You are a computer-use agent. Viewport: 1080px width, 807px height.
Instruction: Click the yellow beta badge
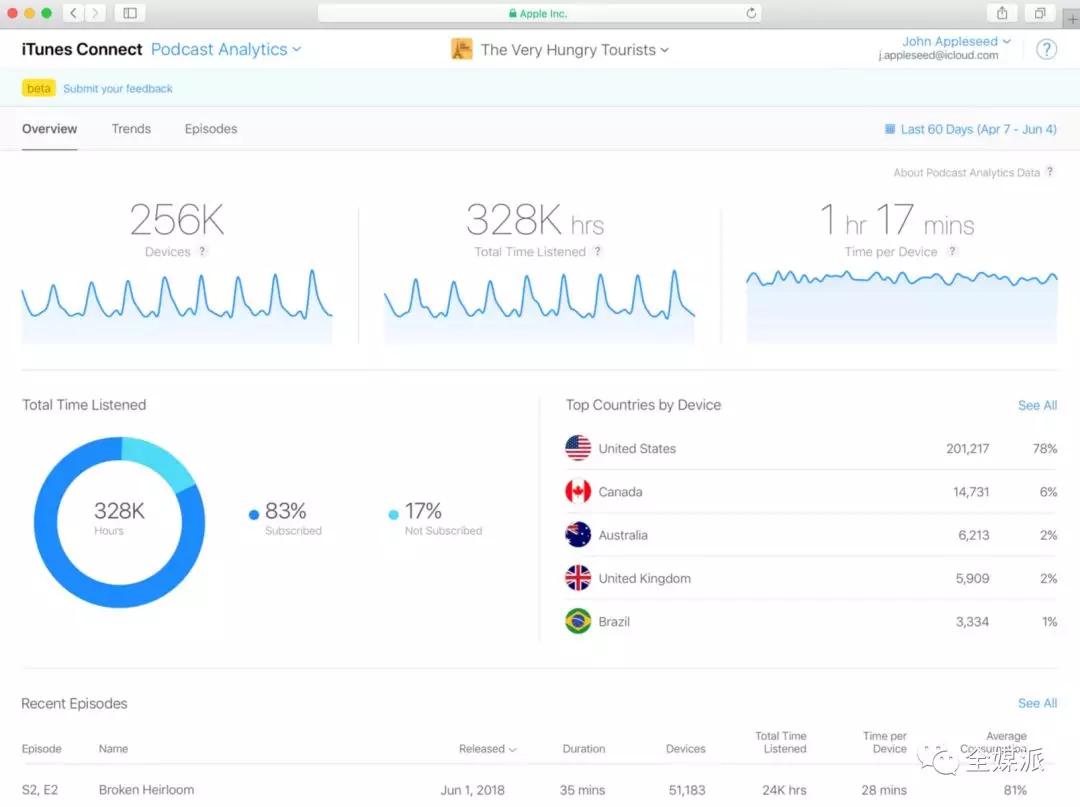[x=39, y=88]
